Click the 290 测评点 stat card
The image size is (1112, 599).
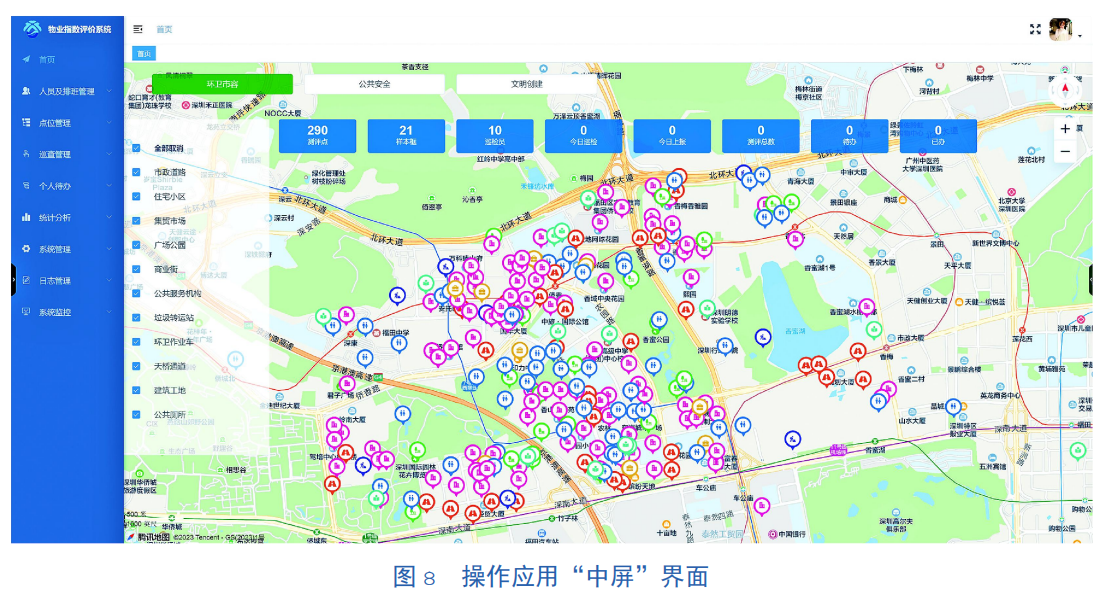click(317, 136)
